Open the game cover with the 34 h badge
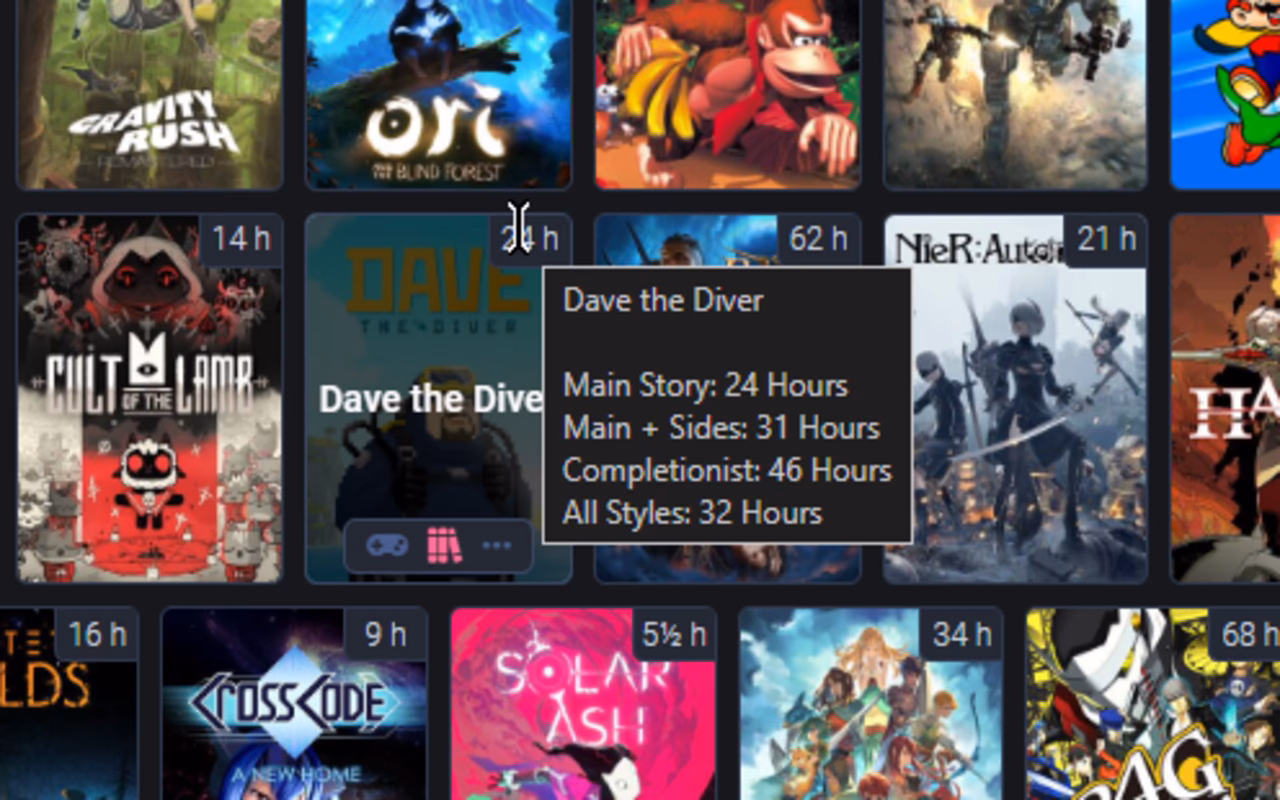Image resolution: width=1280 pixels, height=800 pixels. coord(871,704)
